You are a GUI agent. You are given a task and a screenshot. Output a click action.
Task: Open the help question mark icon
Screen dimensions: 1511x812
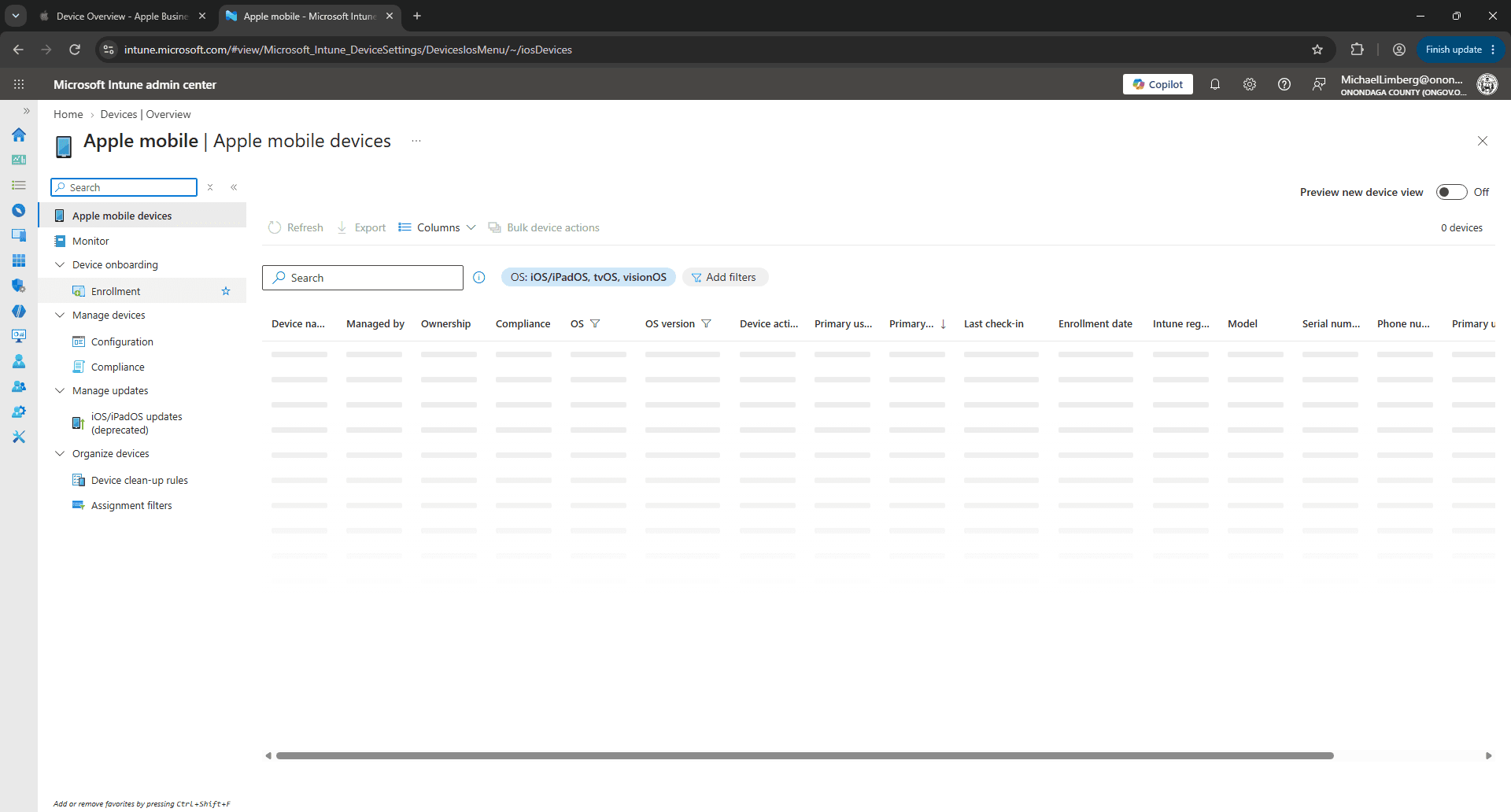point(1284,84)
